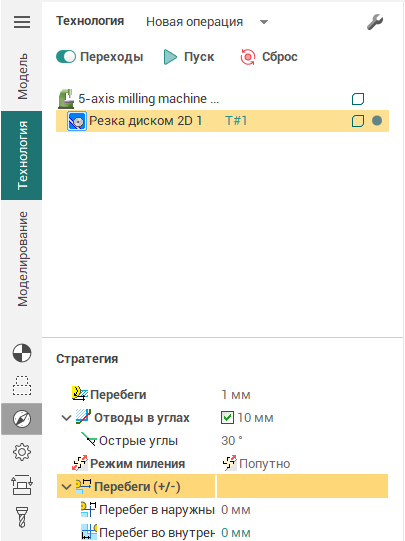Click the Перебеги (+/-) label
The image size is (405, 541).
[137, 487]
